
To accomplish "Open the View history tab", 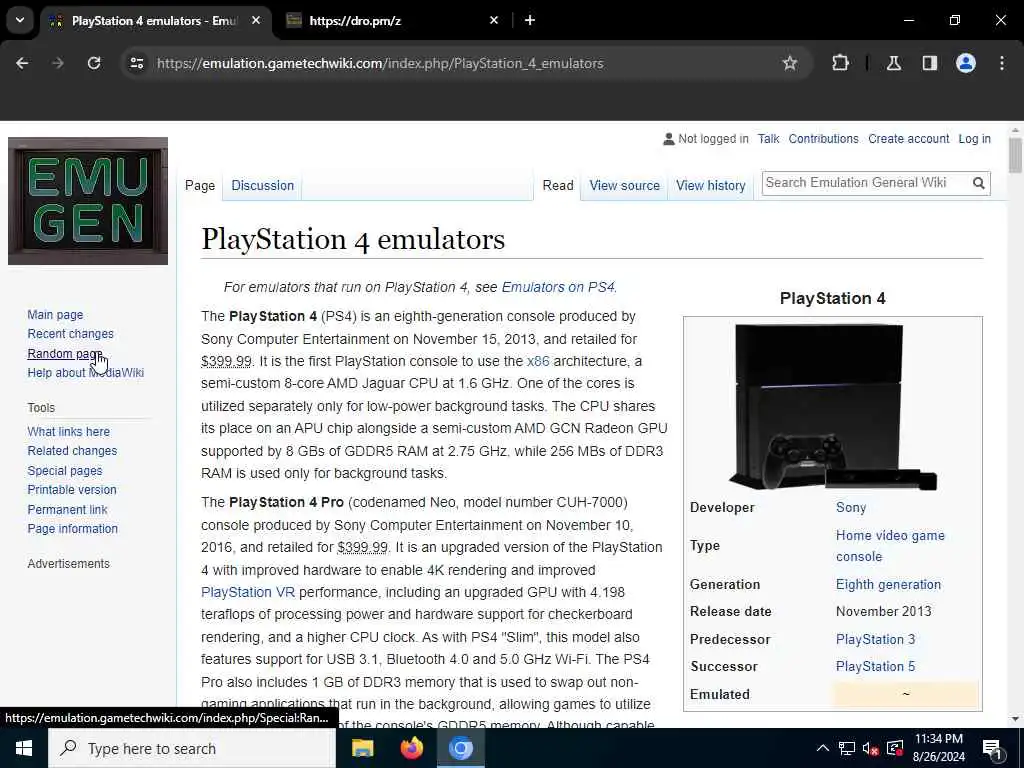I will [x=711, y=185].
